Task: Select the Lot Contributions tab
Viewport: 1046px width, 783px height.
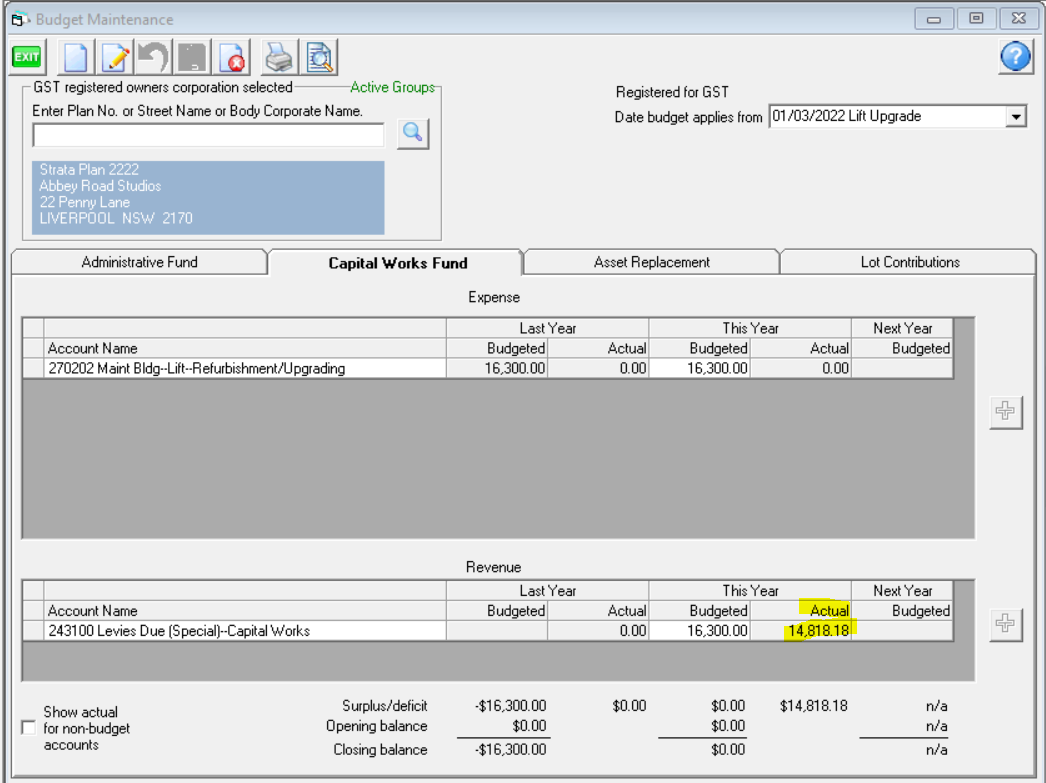Action: [909, 263]
